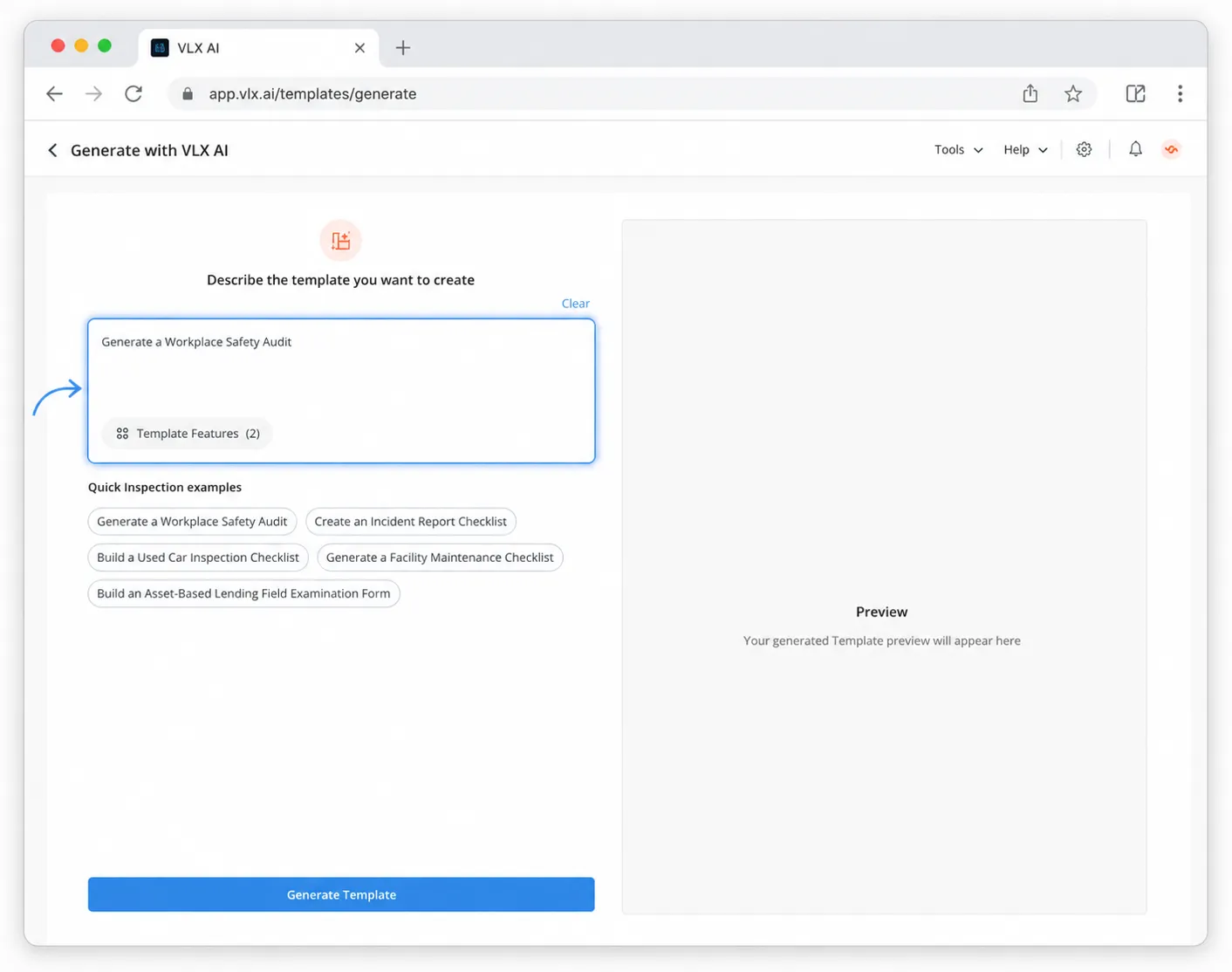Close the VLX AI tab
The height and width of the screenshot is (972, 1232).
point(359,48)
